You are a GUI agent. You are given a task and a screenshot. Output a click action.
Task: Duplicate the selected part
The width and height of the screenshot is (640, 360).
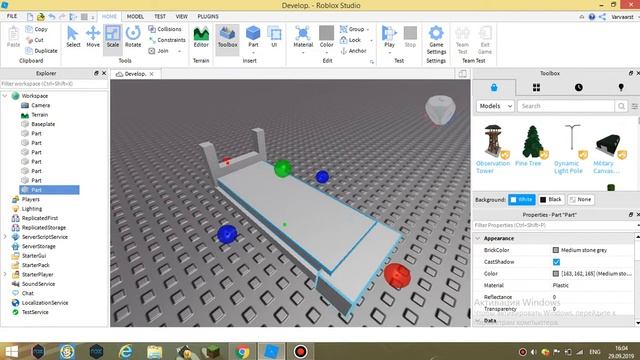click(41, 51)
